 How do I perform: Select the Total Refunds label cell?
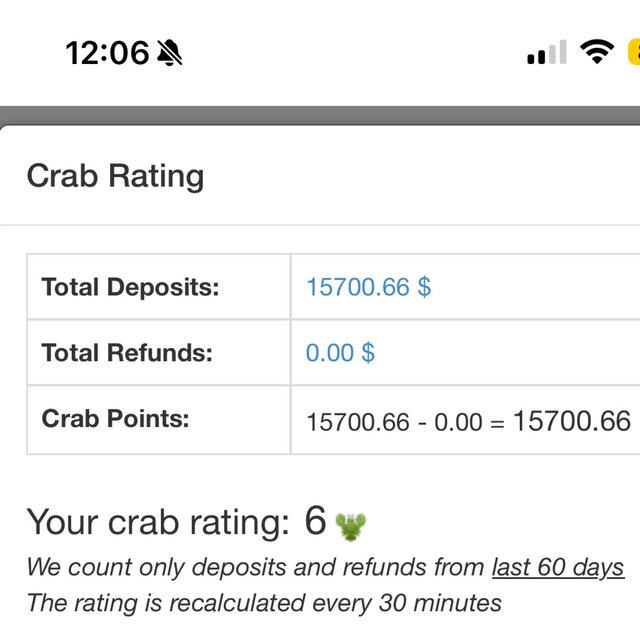(127, 352)
